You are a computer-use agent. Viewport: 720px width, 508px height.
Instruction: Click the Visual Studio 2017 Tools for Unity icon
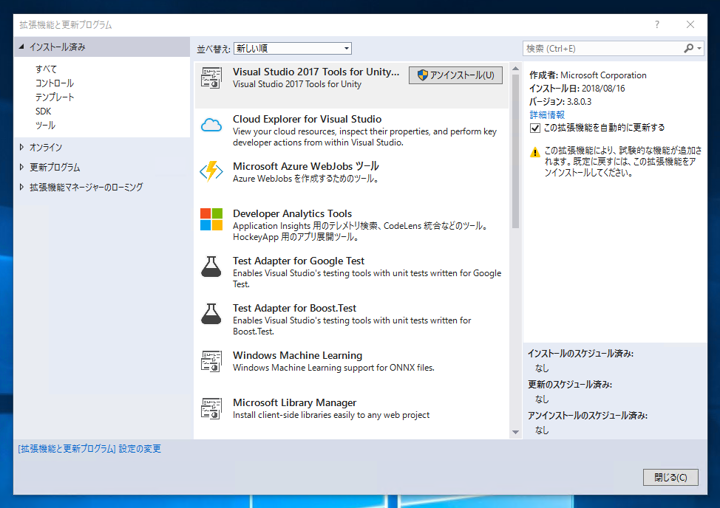click(211, 78)
